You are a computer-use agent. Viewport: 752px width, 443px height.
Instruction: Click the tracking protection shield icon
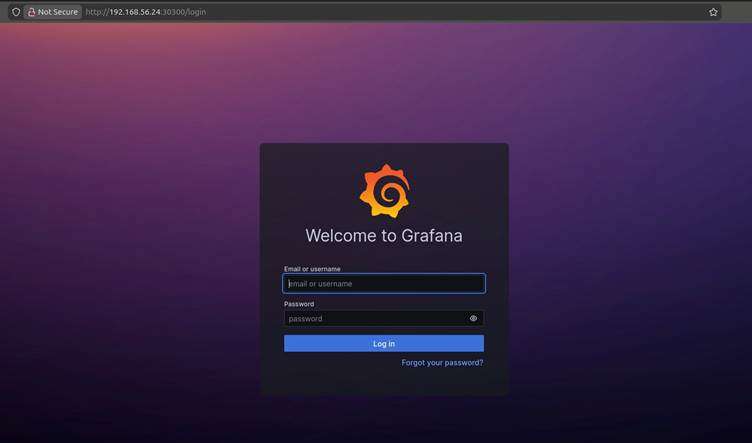(16, 12)
